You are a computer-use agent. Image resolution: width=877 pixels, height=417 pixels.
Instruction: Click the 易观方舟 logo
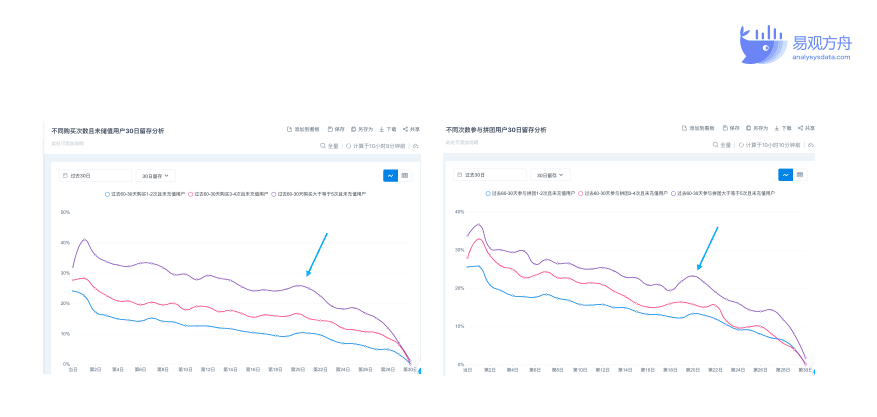click(x=795, y=44)
